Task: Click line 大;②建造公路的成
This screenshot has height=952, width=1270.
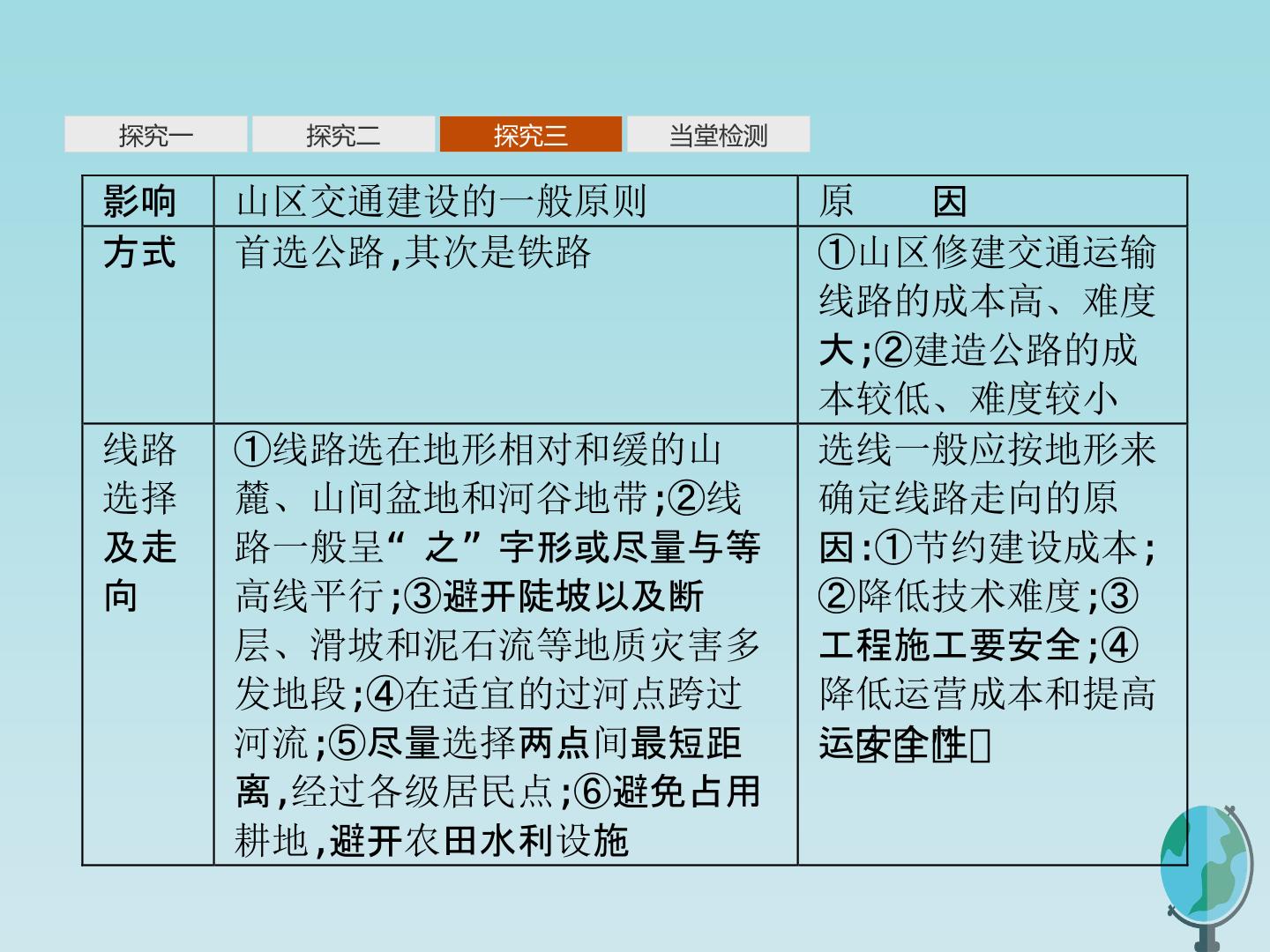Action: coord(978,351)
